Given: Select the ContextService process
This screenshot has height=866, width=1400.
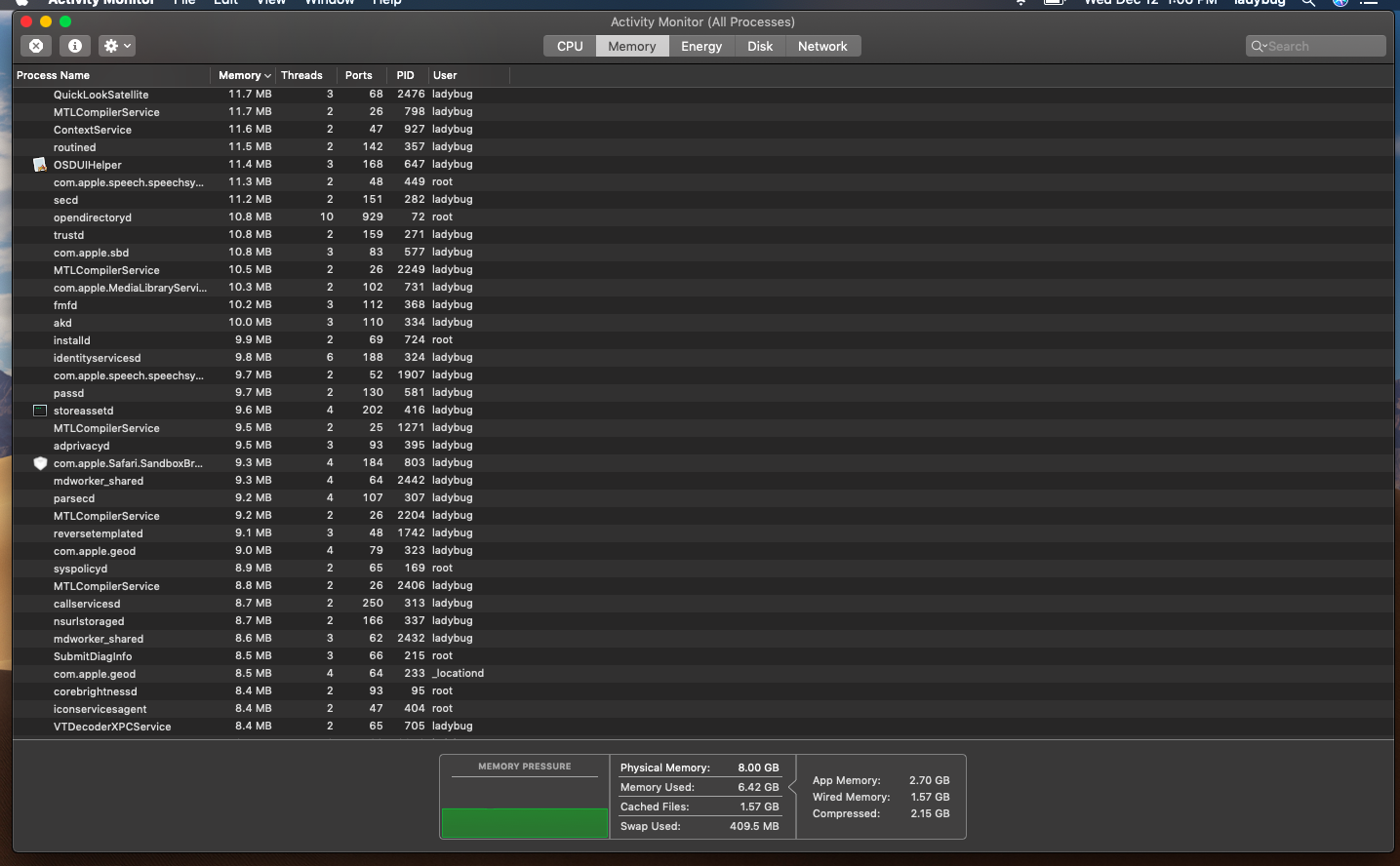Looking at the screenshot, I should click(x=702, y=130).
